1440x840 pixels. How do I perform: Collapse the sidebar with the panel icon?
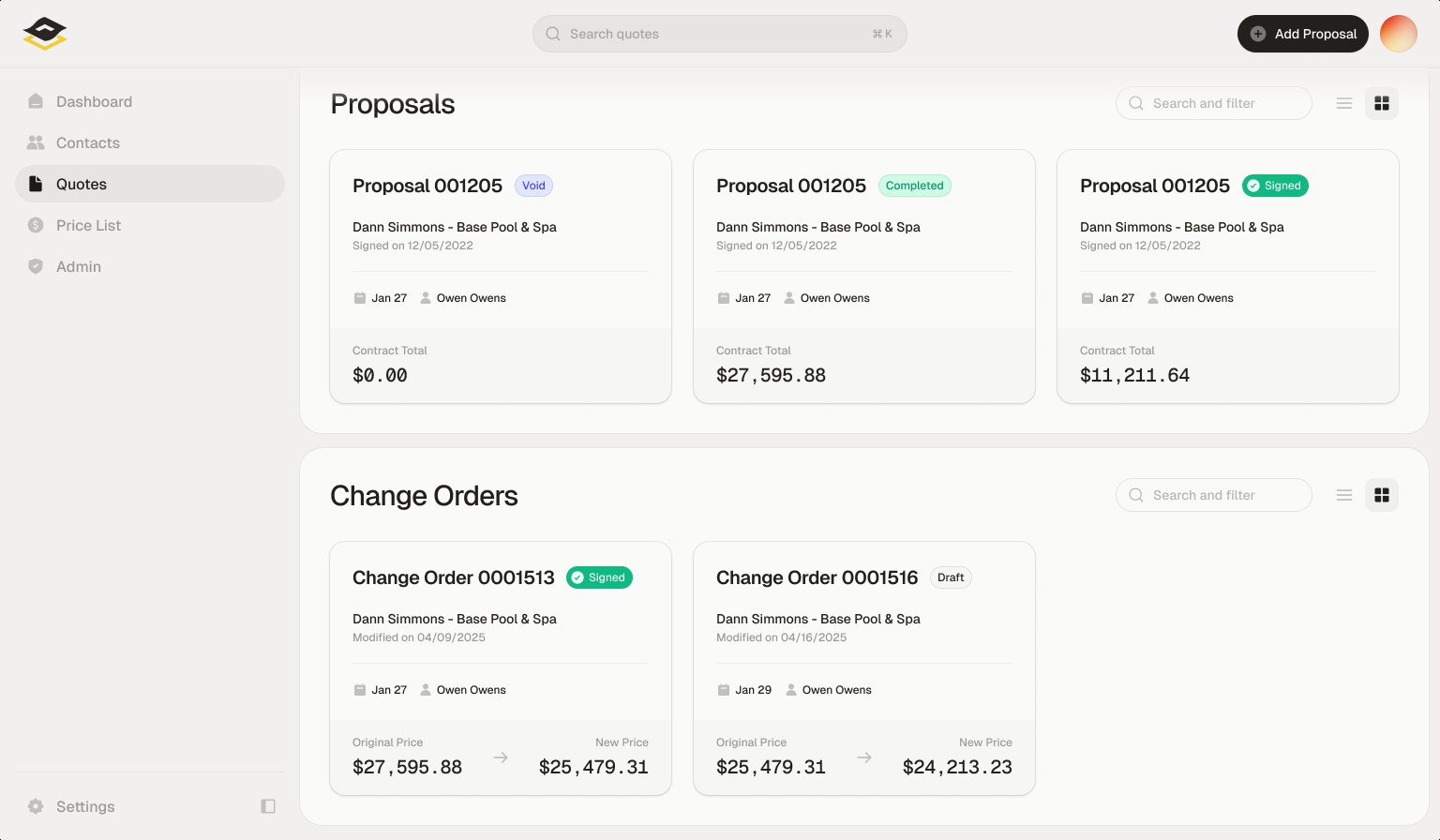coord(268,806)
